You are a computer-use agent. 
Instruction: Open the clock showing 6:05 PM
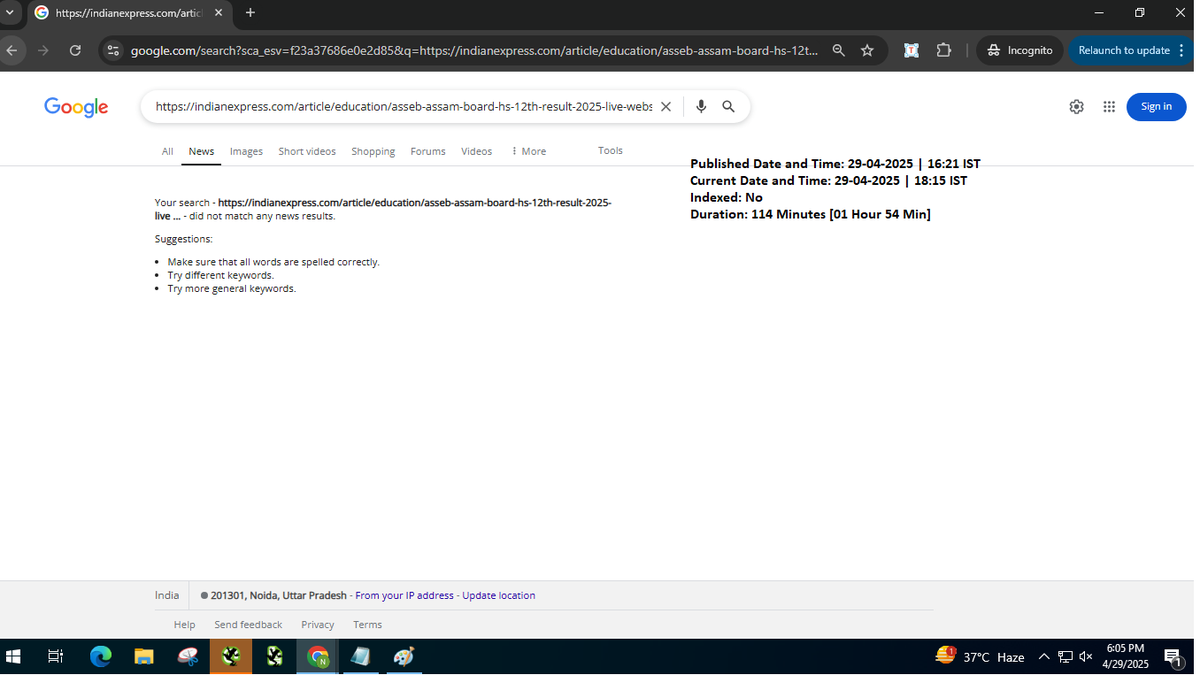(x=1125, y=656)
